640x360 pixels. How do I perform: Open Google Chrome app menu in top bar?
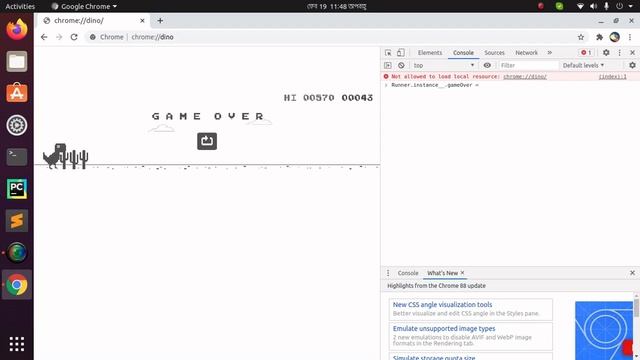click(84, 6)
